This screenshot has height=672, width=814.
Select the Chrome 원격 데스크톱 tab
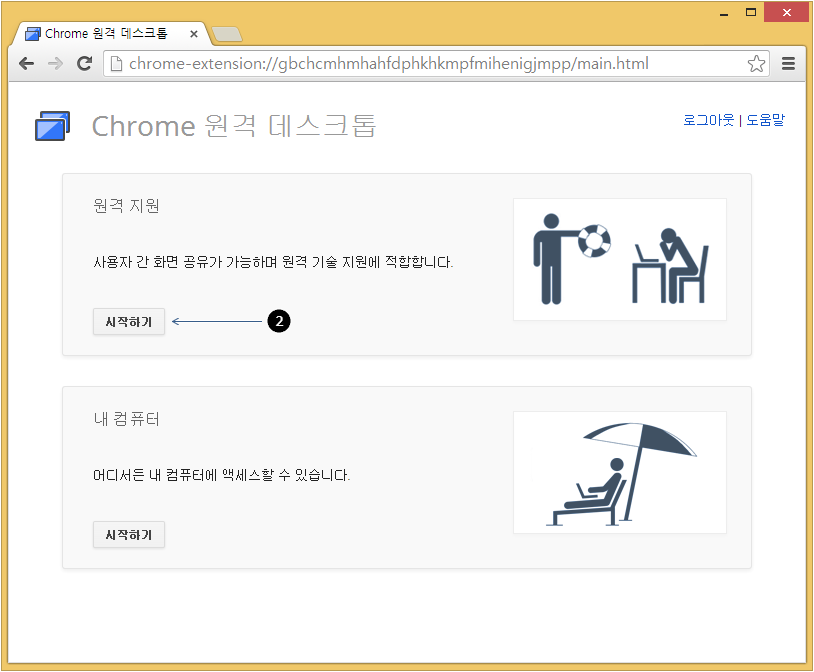[109, 34]
